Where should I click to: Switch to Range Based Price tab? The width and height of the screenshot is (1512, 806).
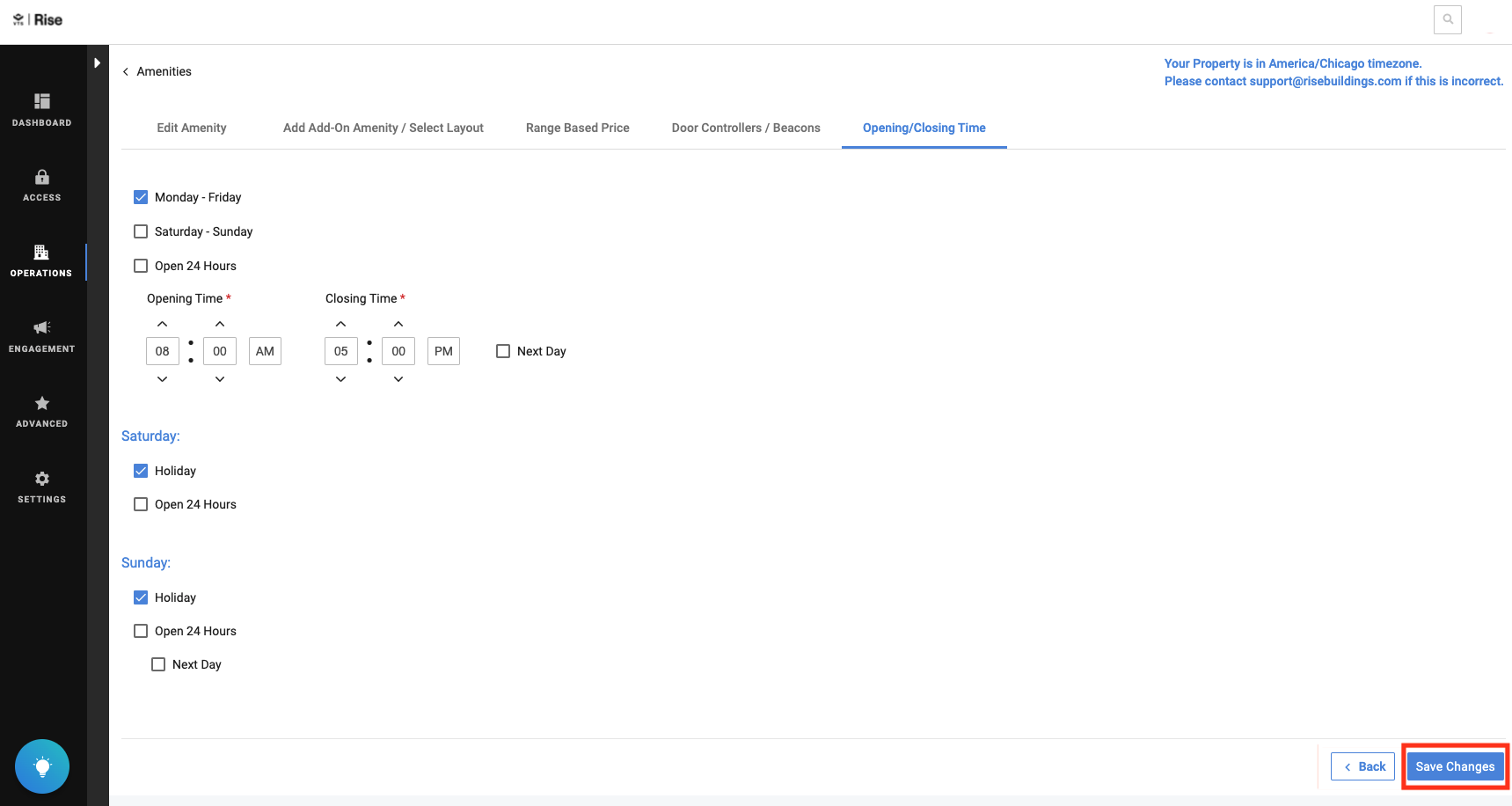coord(578,128)
